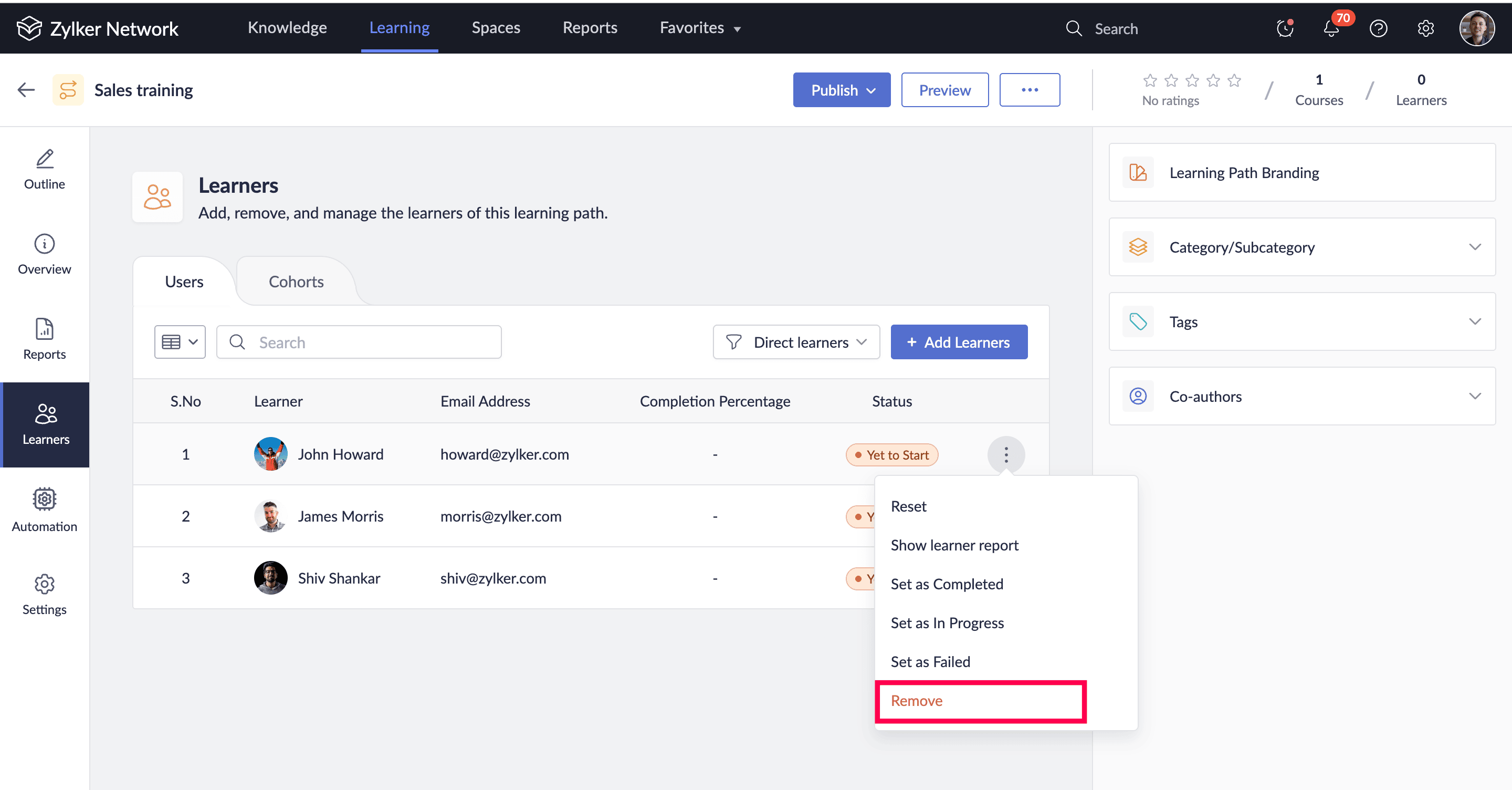
Task: Click the back arrow beside Sales training
Action: pyautogui.click(x=26, y=90)
